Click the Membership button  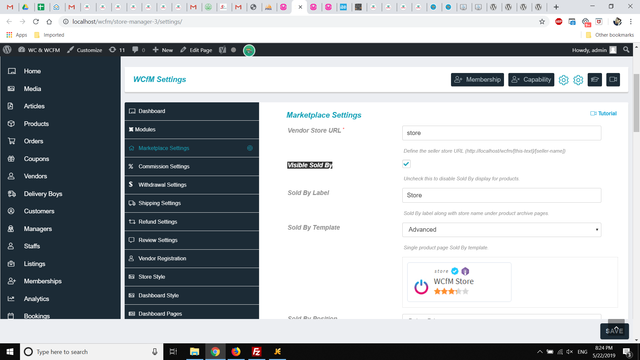(477, 80)
